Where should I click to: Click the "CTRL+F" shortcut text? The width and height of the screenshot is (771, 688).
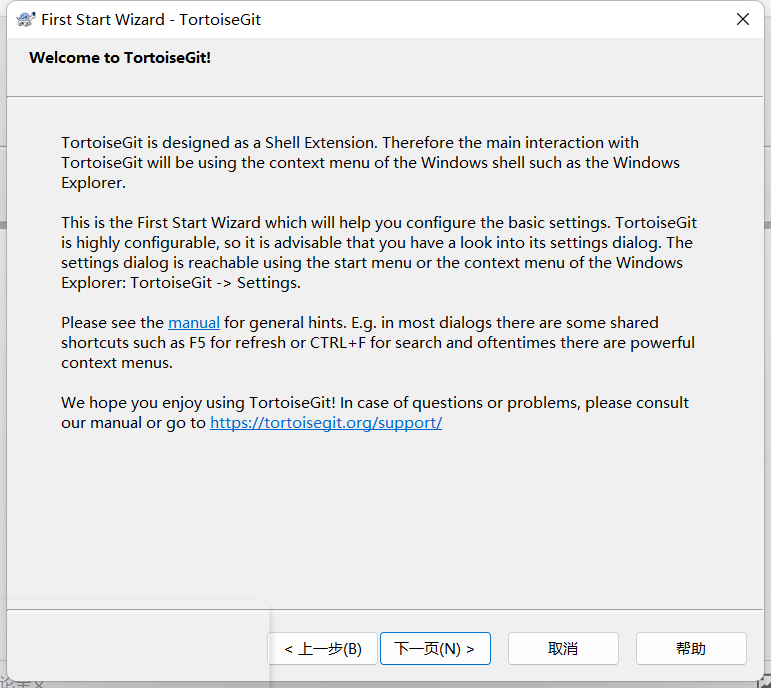338,343
